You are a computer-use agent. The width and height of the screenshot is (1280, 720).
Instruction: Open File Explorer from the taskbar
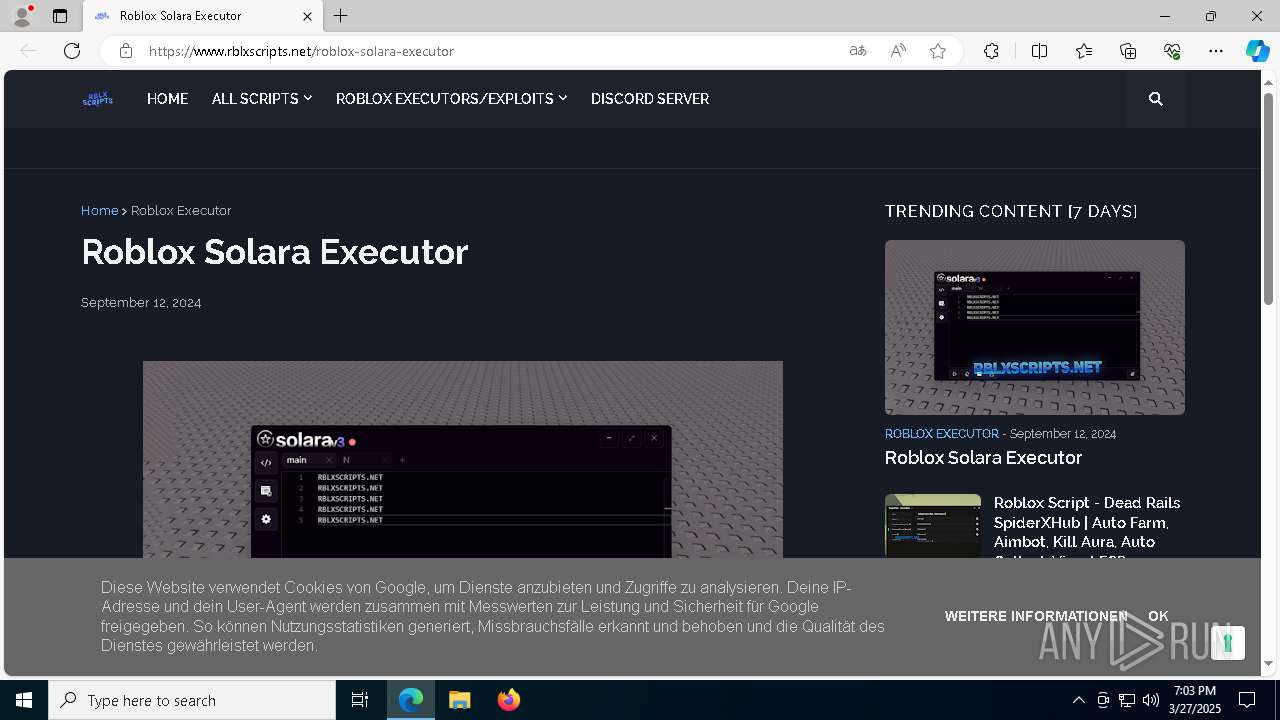click(459, 700)
